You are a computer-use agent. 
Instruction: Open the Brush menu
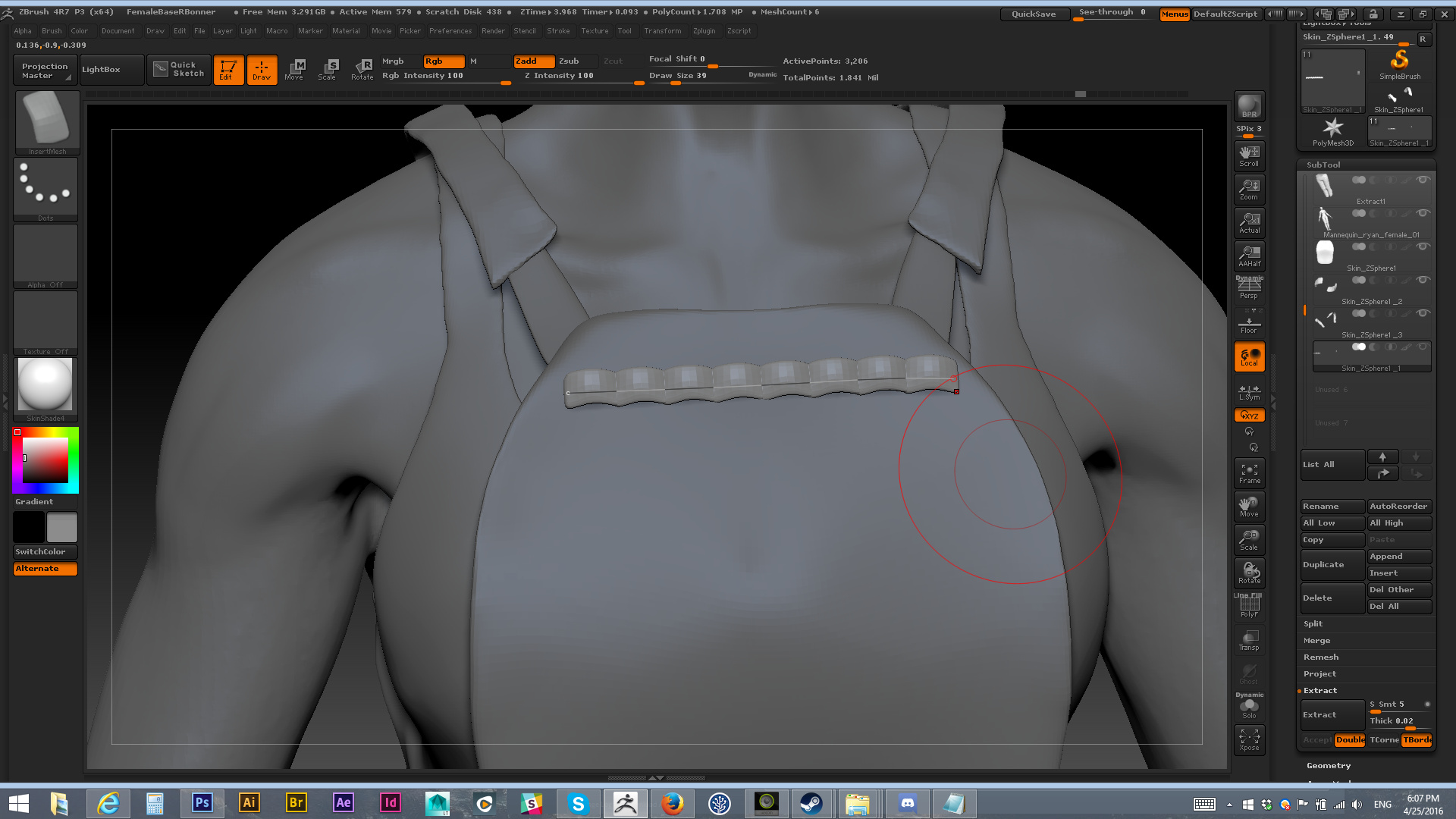point(52,31)
